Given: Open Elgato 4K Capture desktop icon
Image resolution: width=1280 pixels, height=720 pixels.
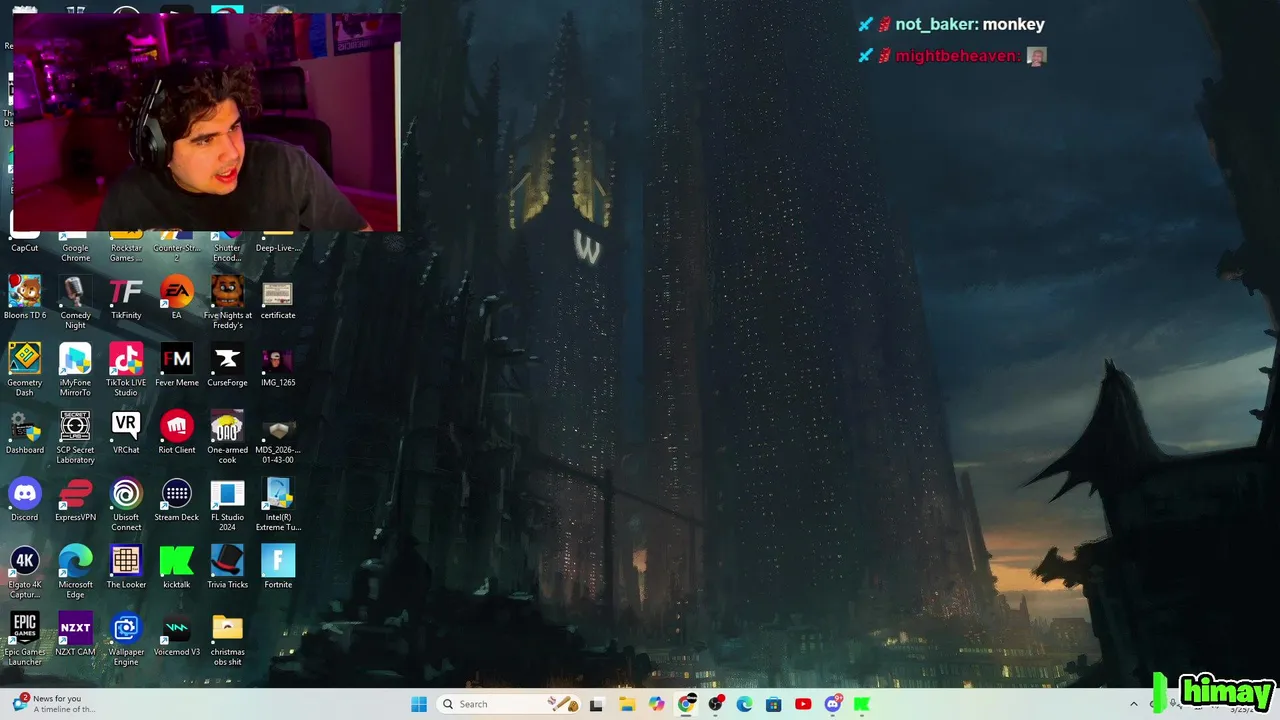Looking at the screenshot, I should click(x=25, y=571).
